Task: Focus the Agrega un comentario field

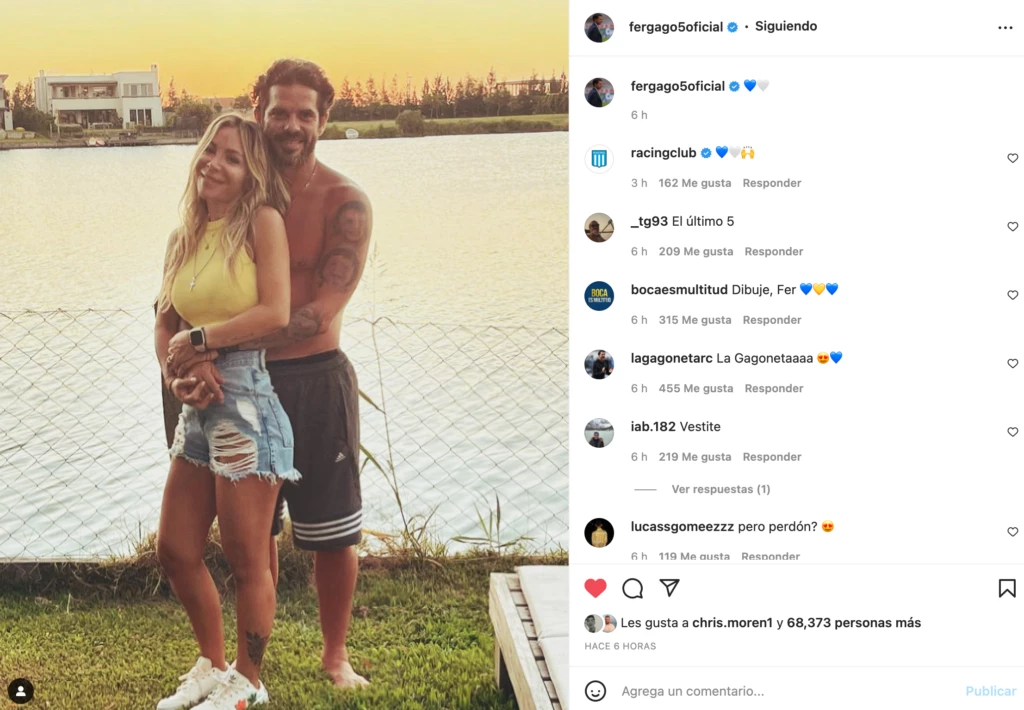Action: pos(784,691)
